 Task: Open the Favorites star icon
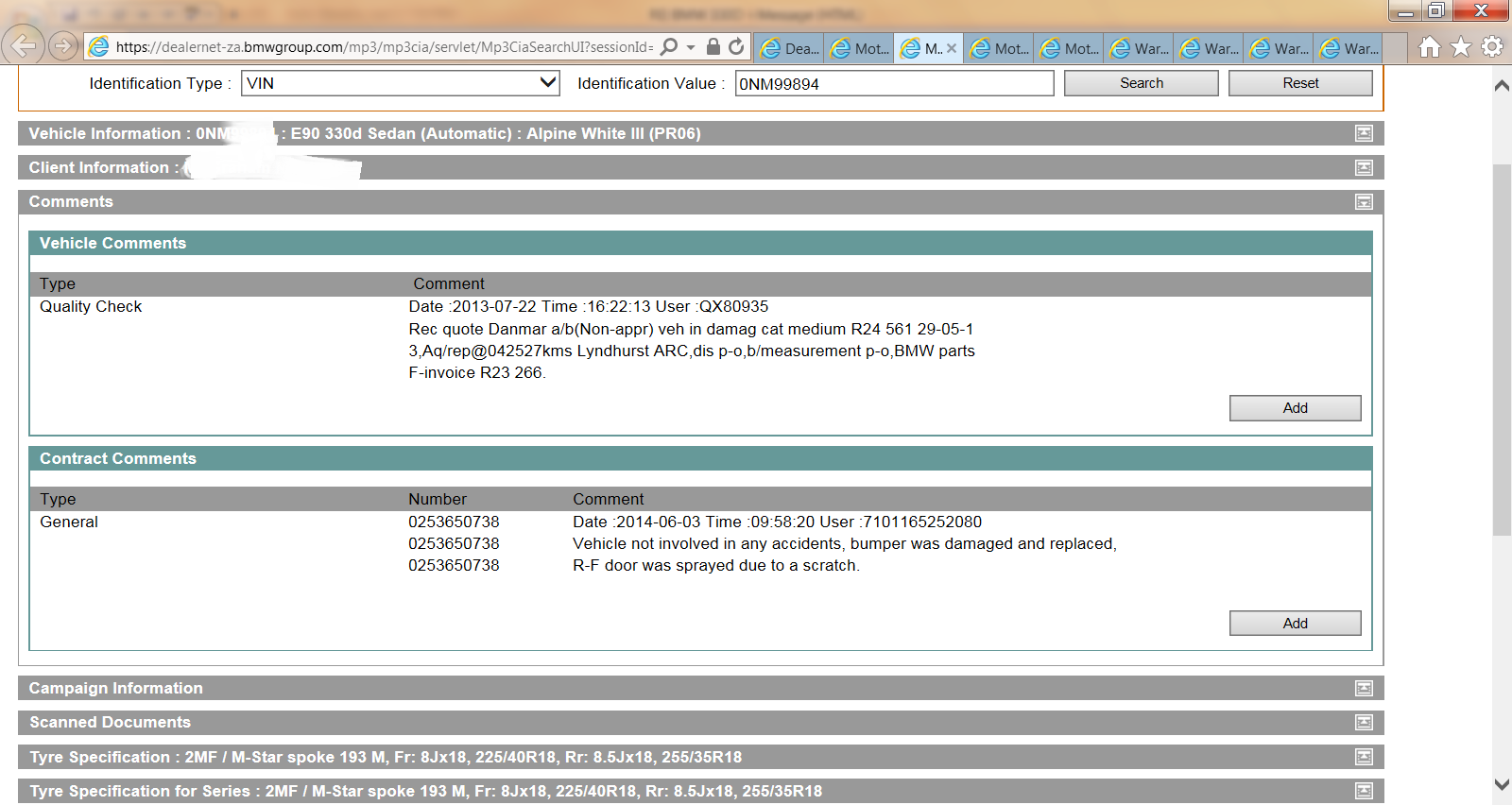pyautogui.click(x=1461, y=46)
